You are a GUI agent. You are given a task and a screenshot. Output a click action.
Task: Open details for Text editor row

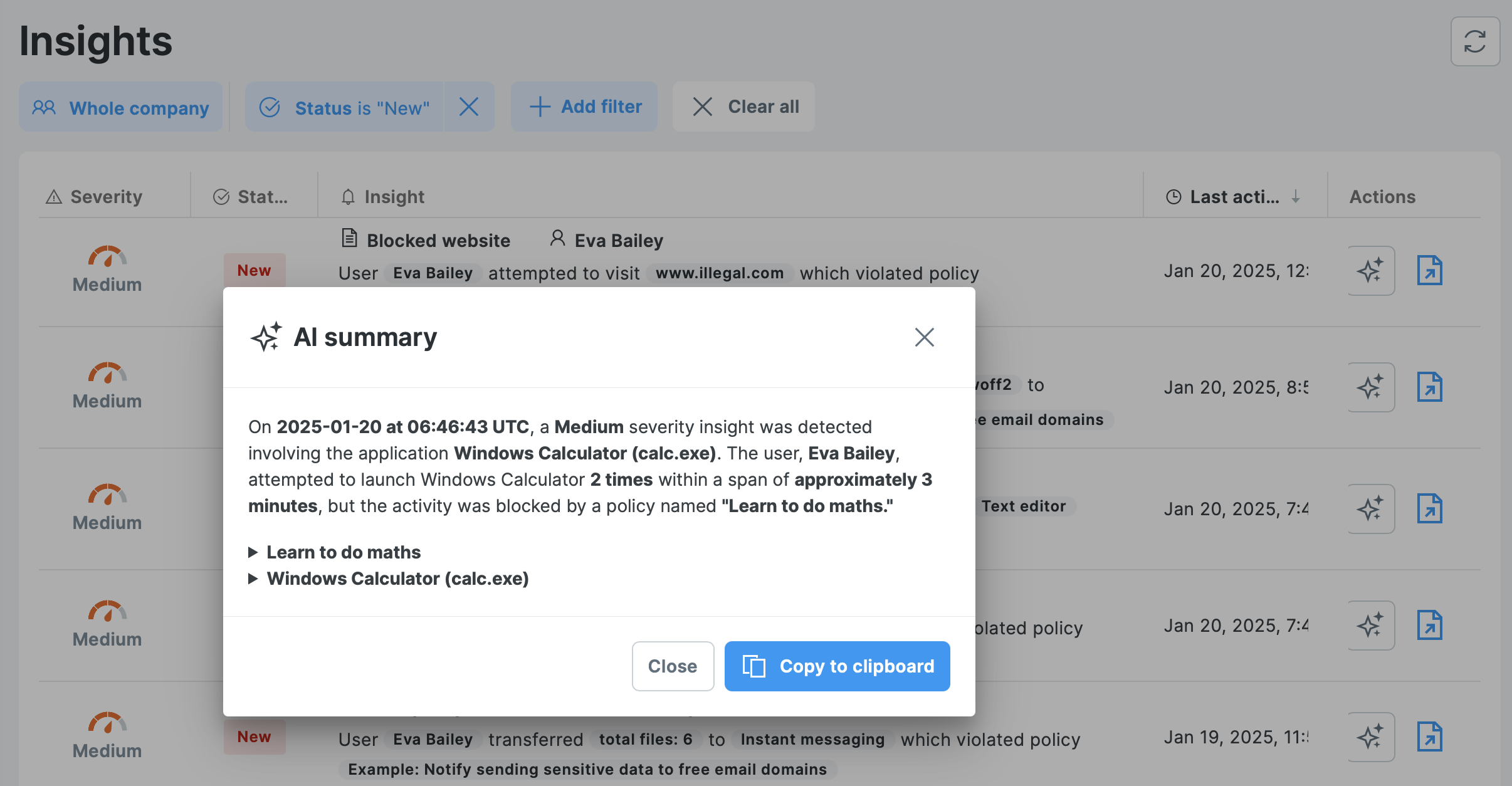[1429, 509]
